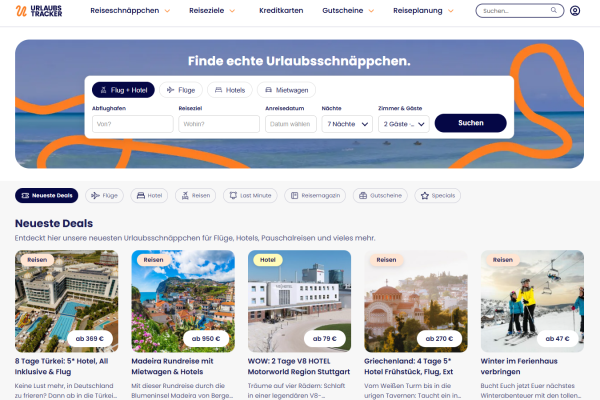The height and width of the screenshot is (400, 600).
Task: Open the Griechenland deal image
Action: tap(416, 301)
